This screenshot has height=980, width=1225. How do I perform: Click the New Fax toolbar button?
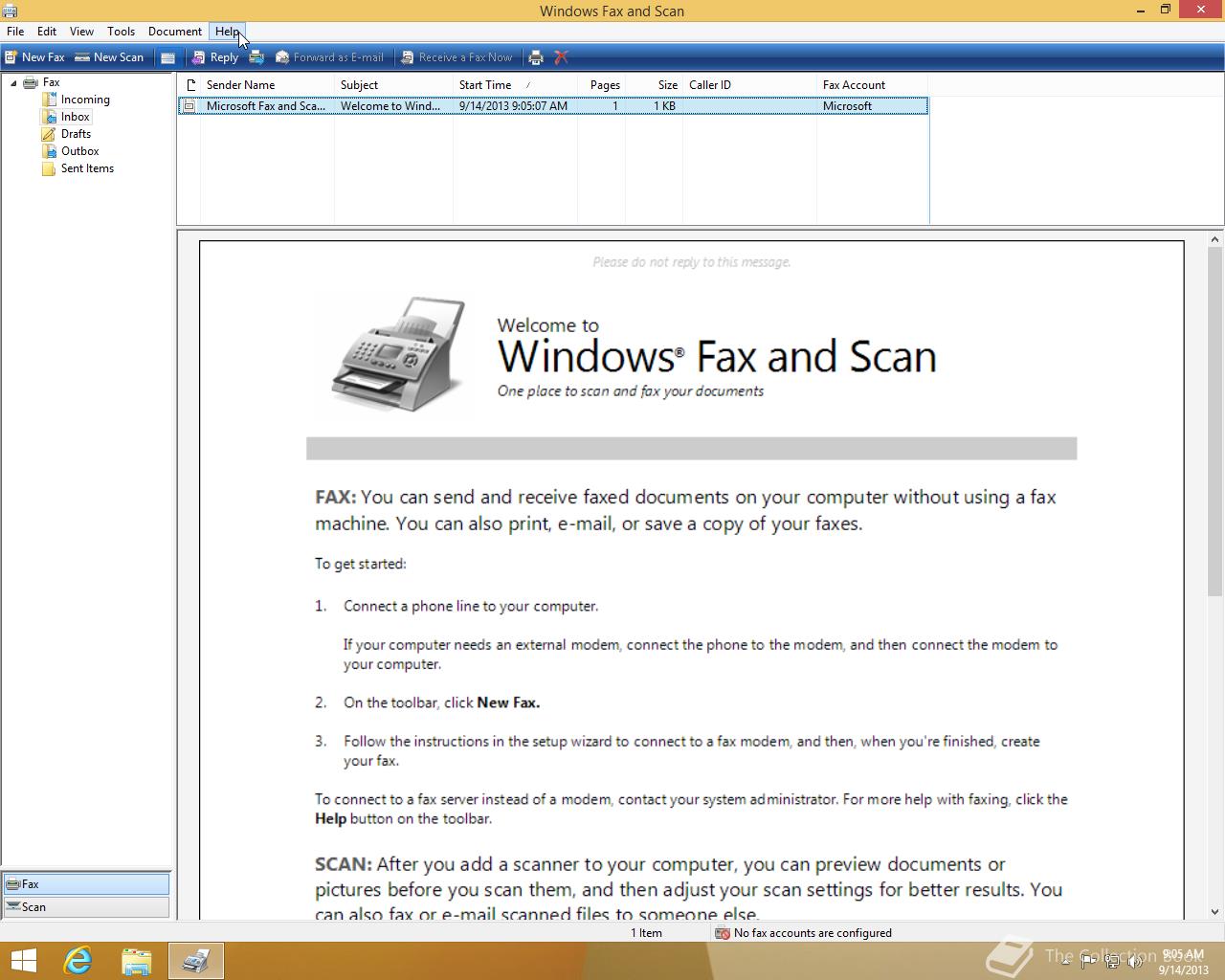pyautogui.click(x=34, y=57)
